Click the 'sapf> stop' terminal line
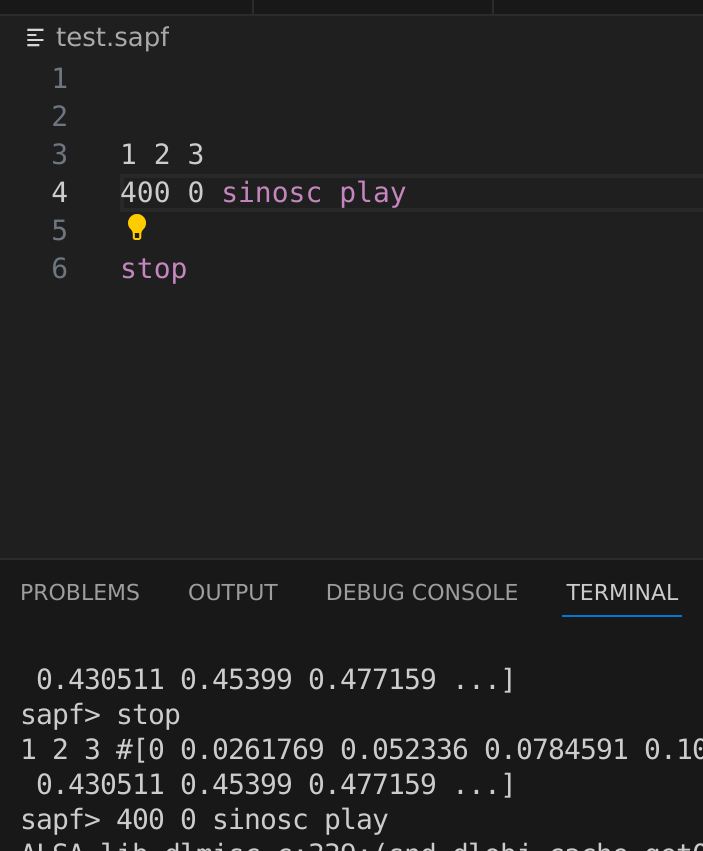Screen dimensions: 703x851 click(x=100, y=715)
